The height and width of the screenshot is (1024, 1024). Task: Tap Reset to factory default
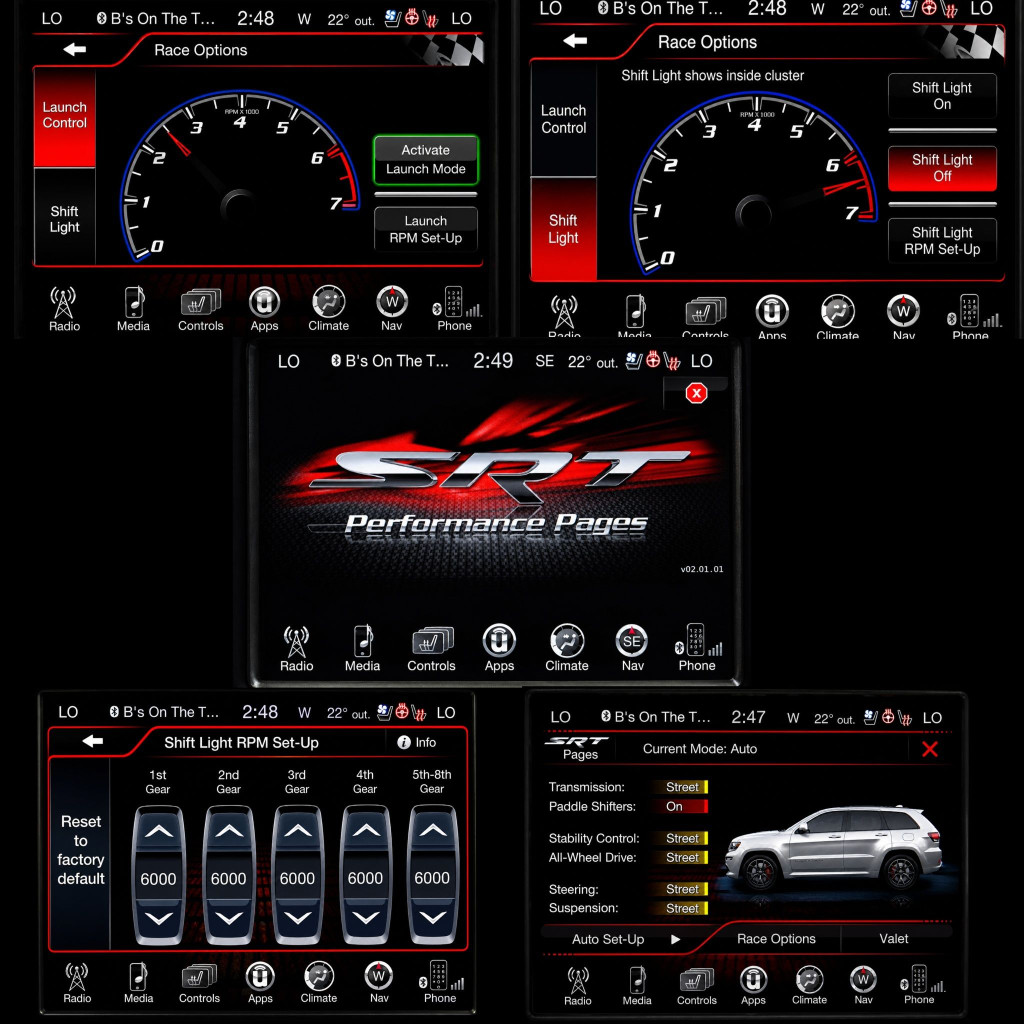point(80,850)
